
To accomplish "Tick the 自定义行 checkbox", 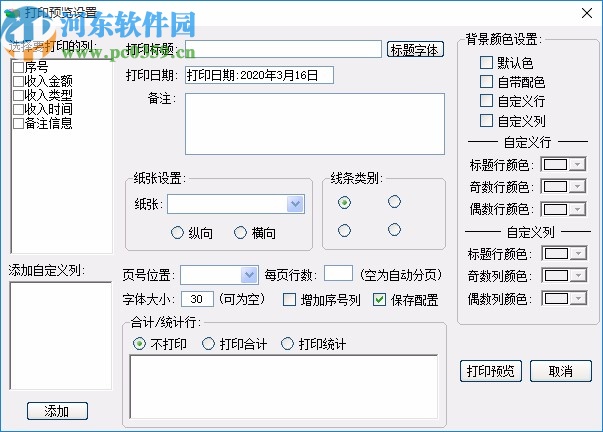I will click(486, 101).
